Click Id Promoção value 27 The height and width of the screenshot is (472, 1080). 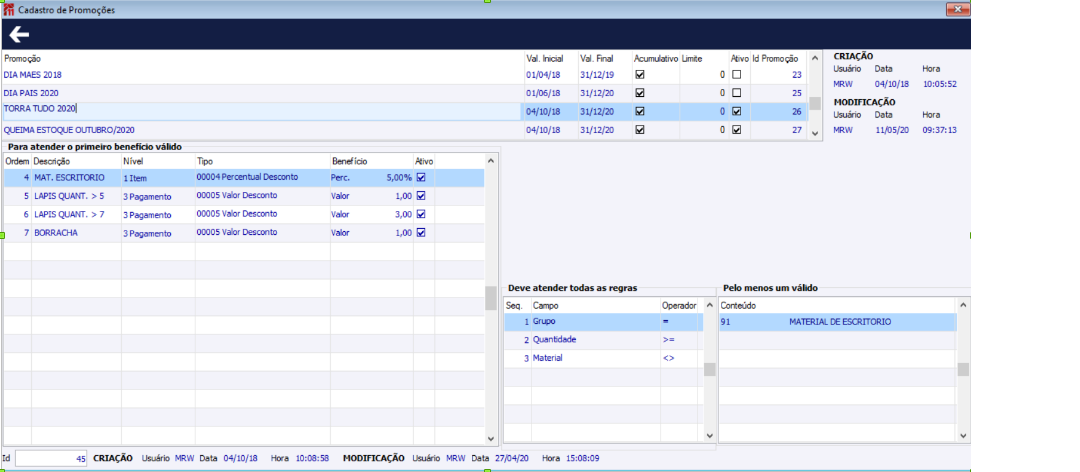coord(797,130)
